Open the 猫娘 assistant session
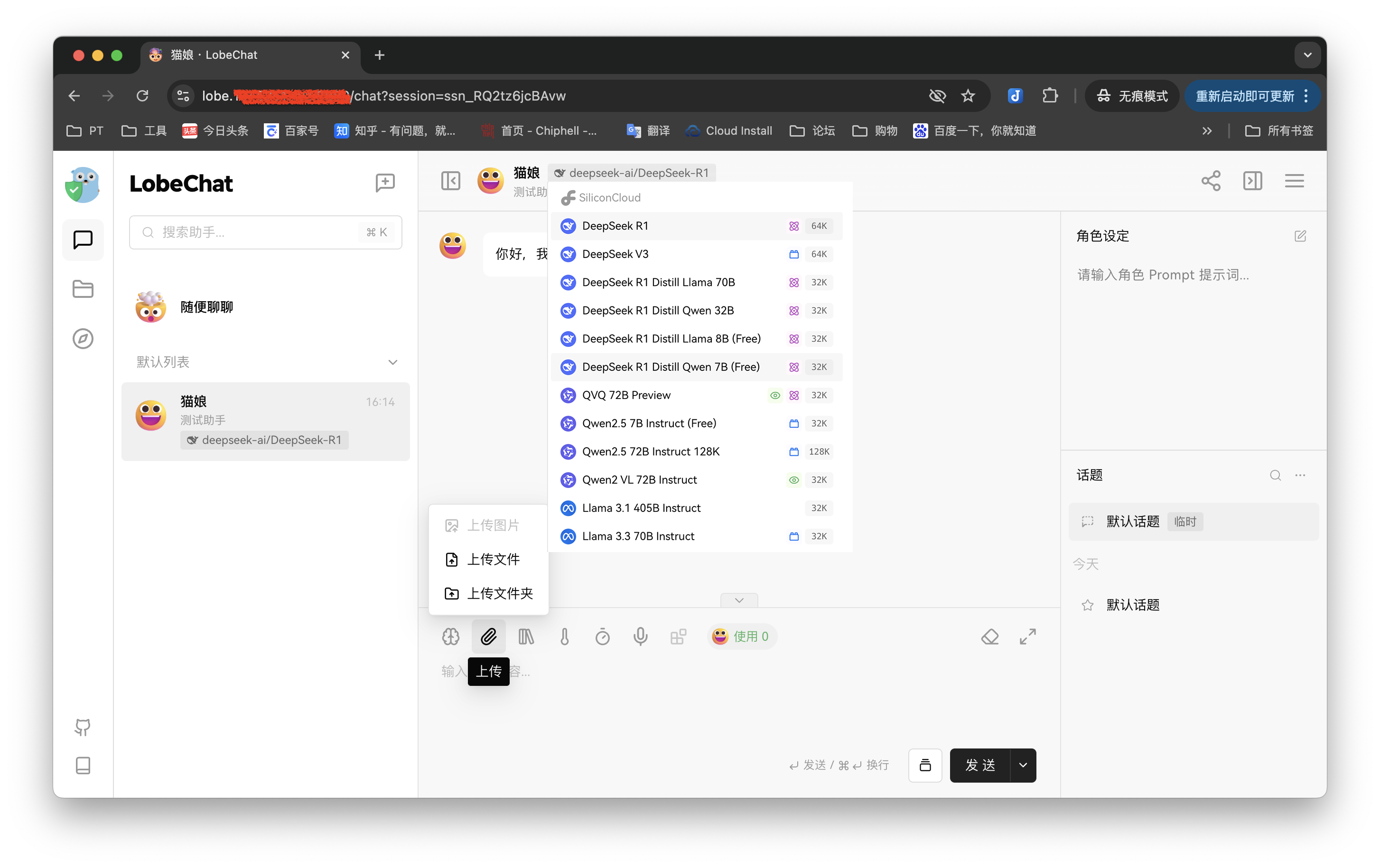 (x=265, y=421)
